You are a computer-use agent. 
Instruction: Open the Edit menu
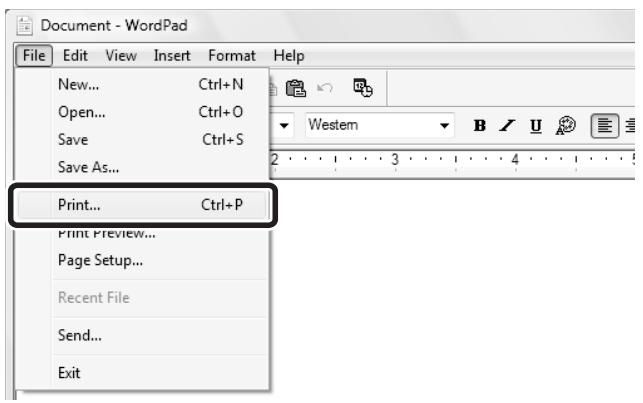[x=75, y=55]
